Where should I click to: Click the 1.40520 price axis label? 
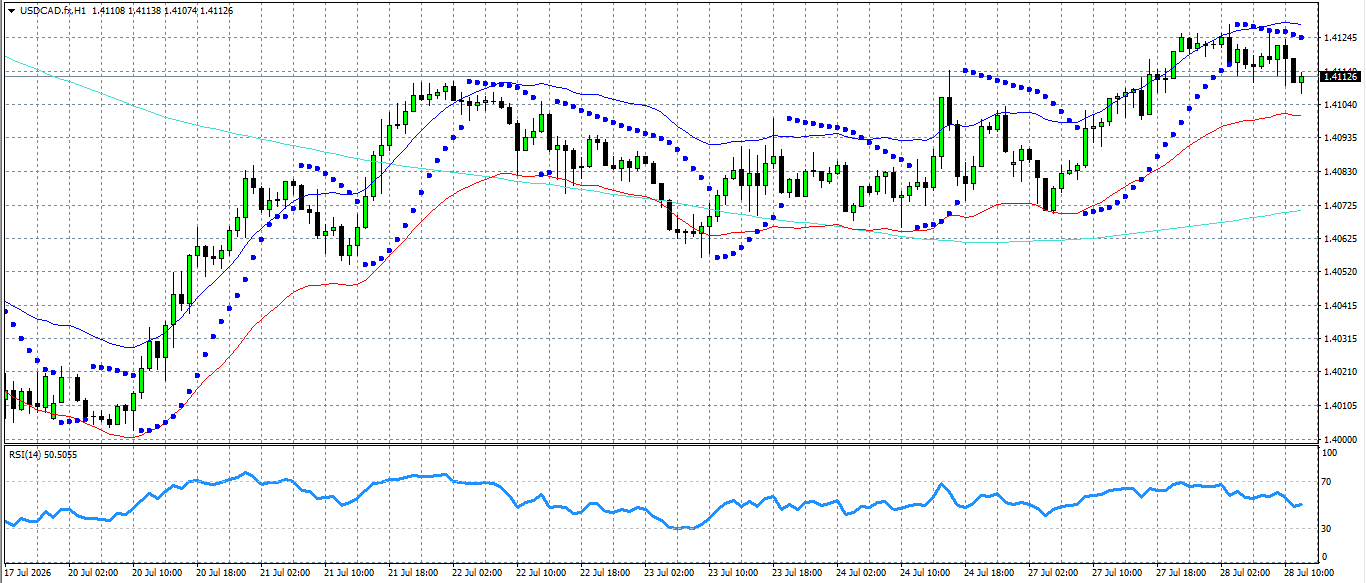point(1340,272)
